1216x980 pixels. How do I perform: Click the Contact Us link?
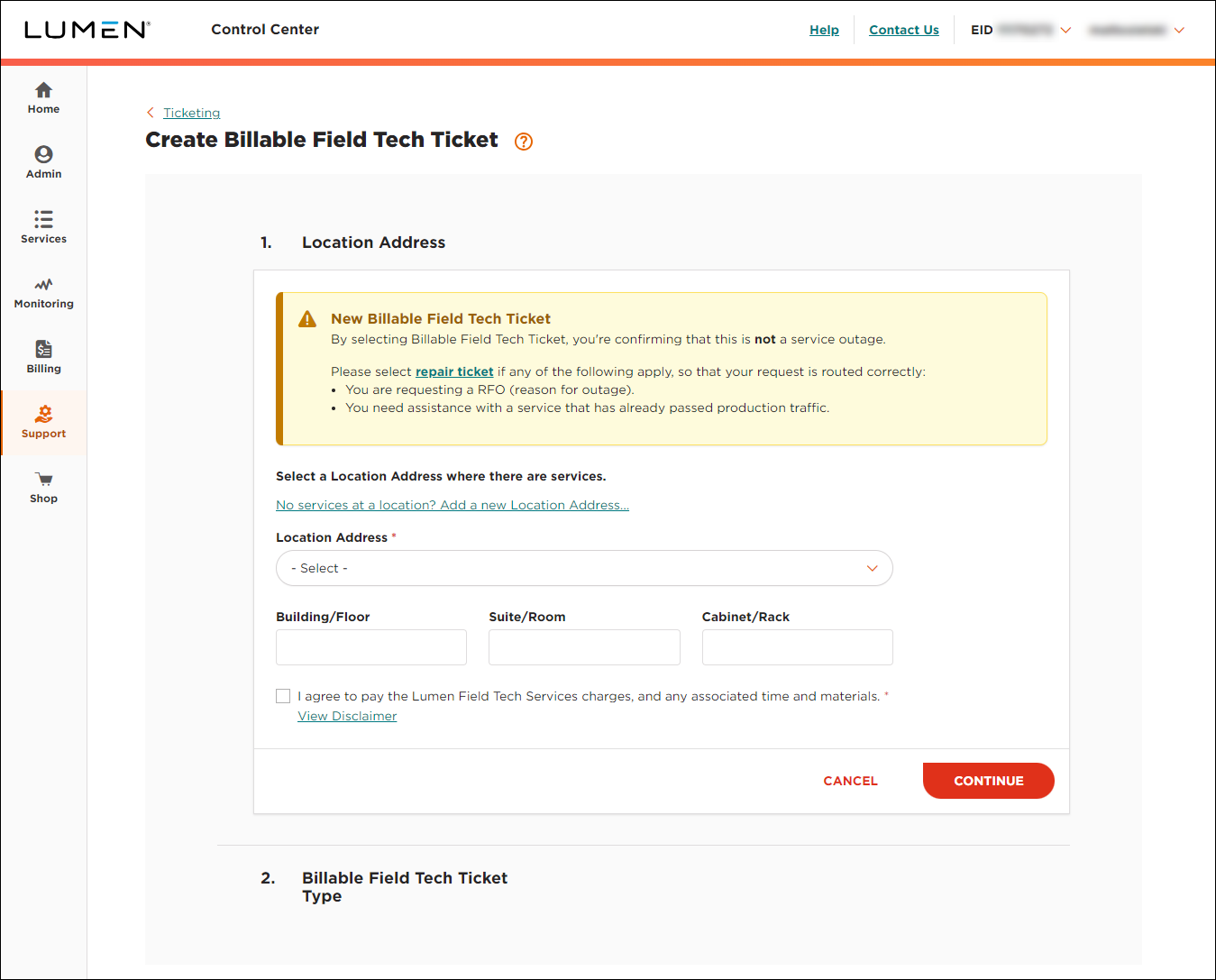[x=904, y=30]
